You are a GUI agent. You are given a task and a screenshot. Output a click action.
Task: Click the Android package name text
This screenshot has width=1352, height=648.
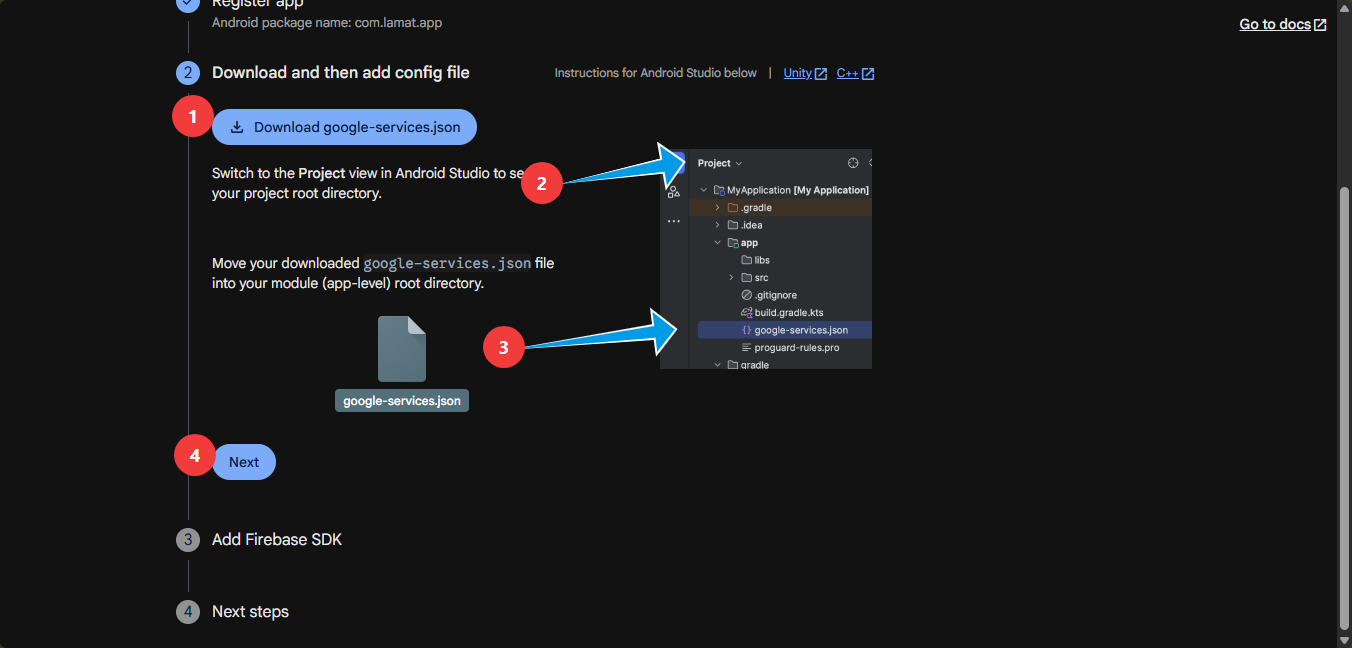327,22
